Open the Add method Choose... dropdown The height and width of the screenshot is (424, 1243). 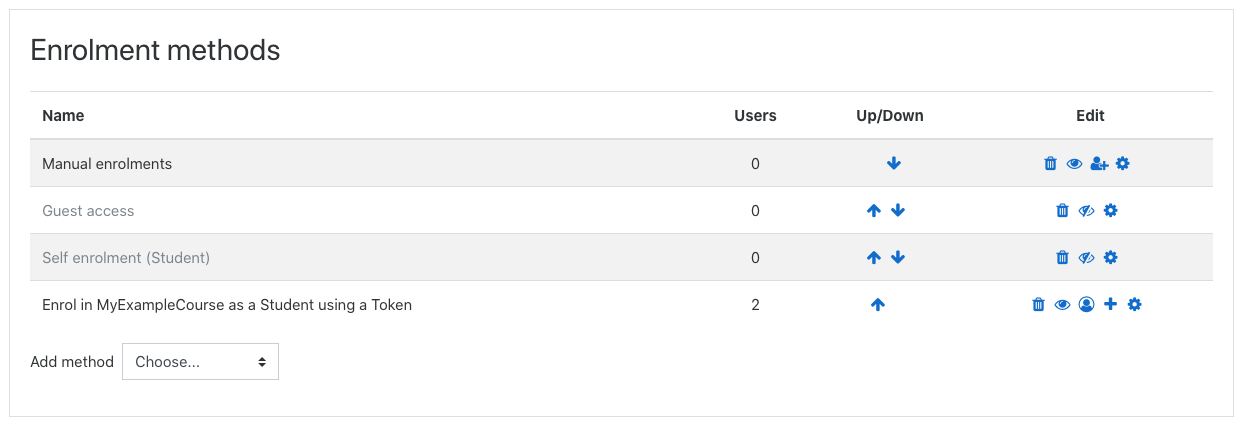[200, 362]
